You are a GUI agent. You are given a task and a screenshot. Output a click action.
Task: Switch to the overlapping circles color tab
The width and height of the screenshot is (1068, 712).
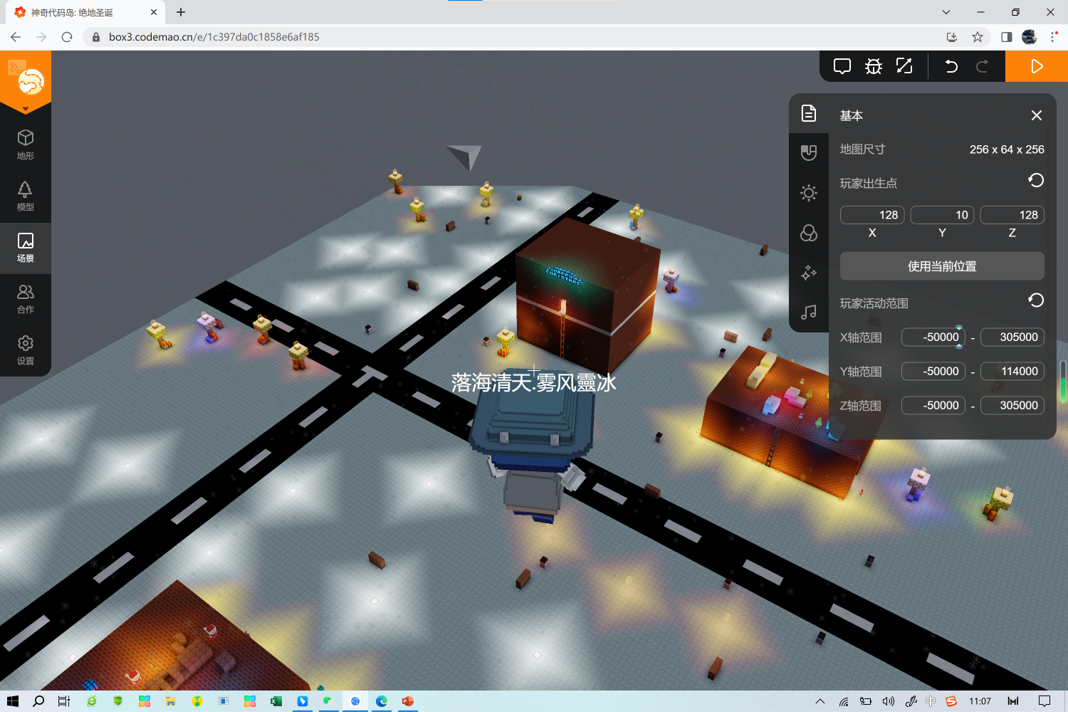(x=808, y=233)
